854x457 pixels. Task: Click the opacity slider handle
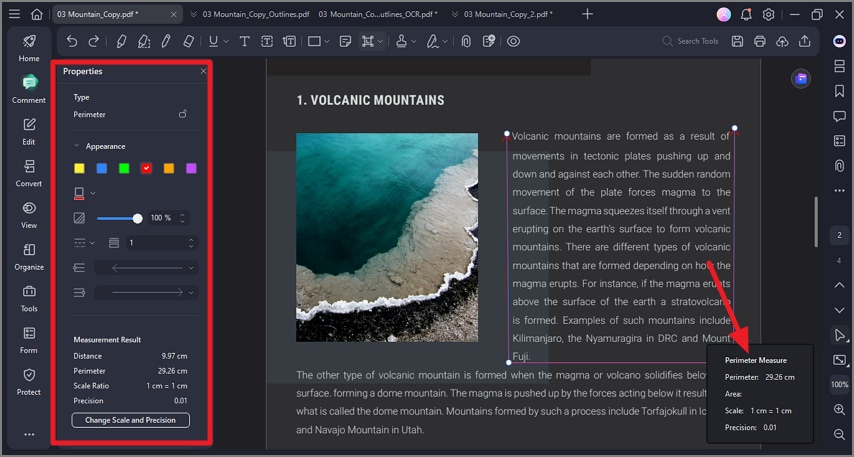point(137,218)
